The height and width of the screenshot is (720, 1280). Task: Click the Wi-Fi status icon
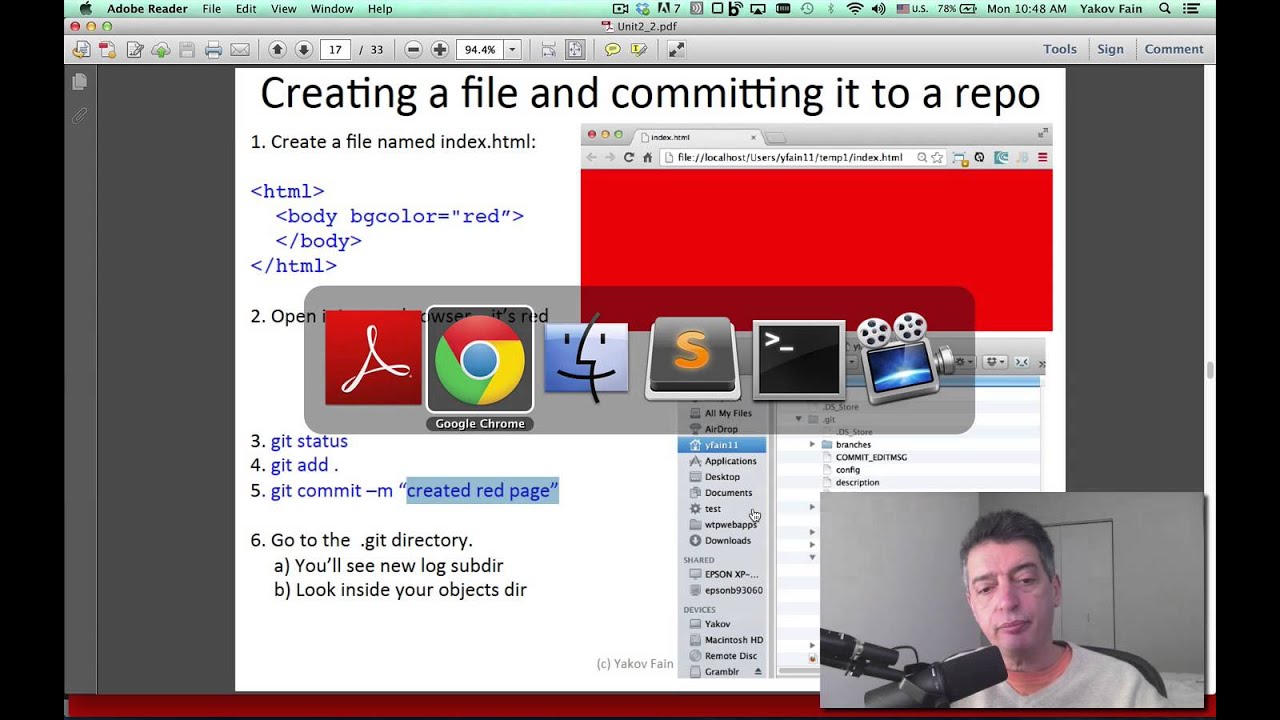coord(855,9)
